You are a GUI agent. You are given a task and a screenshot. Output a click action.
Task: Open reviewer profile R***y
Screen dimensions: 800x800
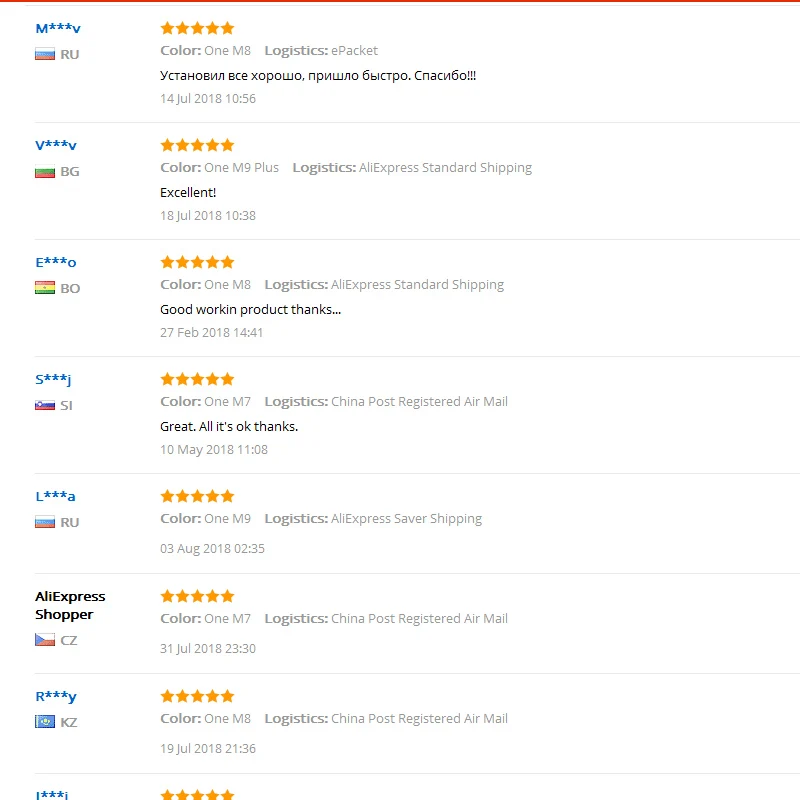click(56, 696)
